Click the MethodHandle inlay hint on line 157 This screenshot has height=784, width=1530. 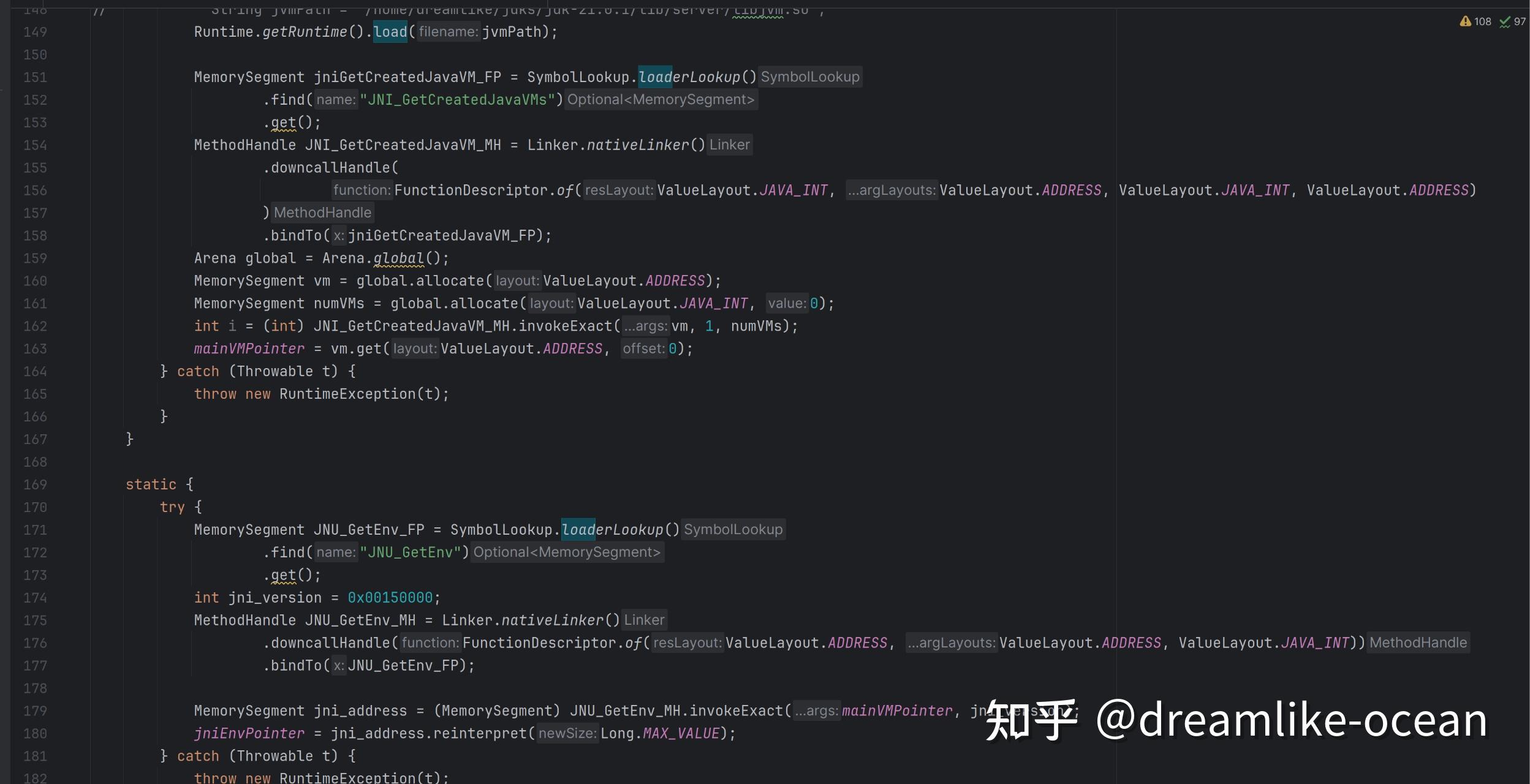[322, 212]
